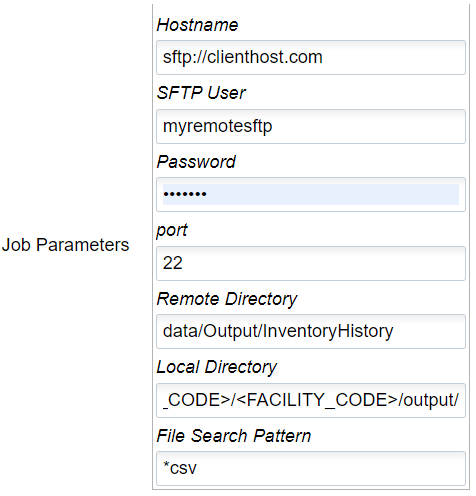Focus the Password input field

point(311,195)
